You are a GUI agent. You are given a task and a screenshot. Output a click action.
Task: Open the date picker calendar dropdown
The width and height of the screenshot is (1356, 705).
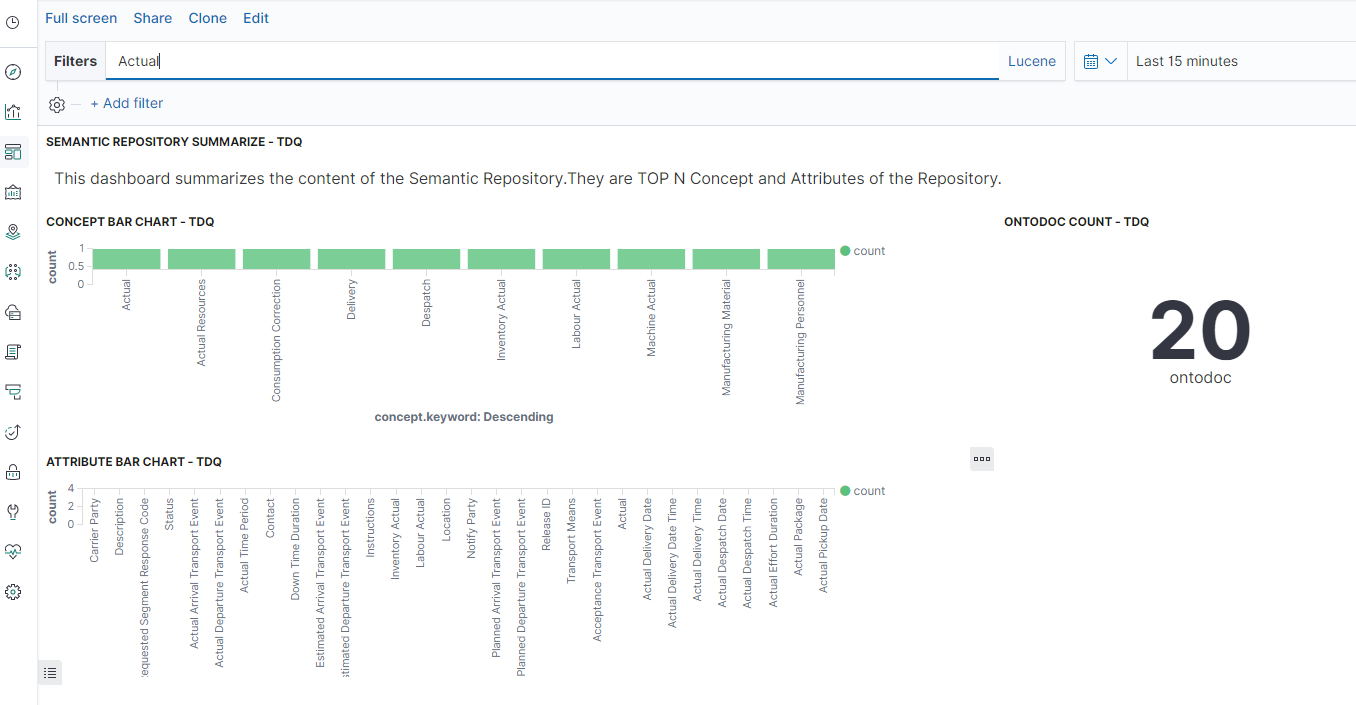(x=1100, y=61)
